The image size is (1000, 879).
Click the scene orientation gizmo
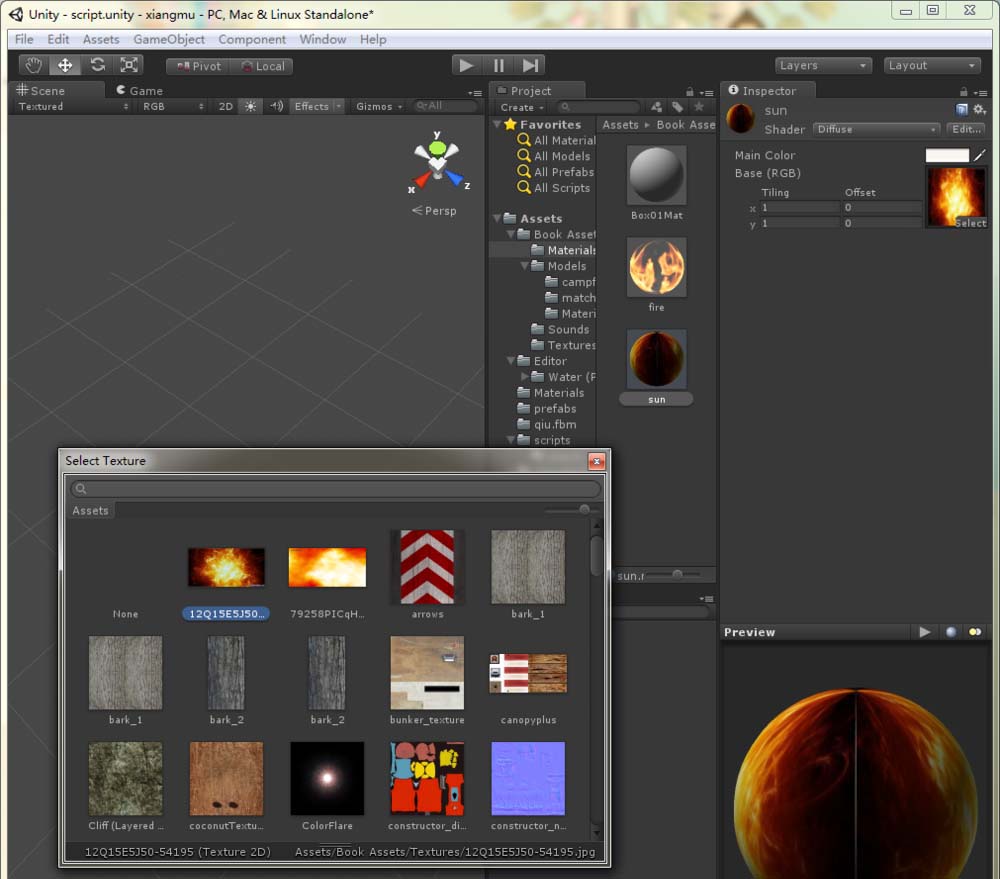(437, 163)
